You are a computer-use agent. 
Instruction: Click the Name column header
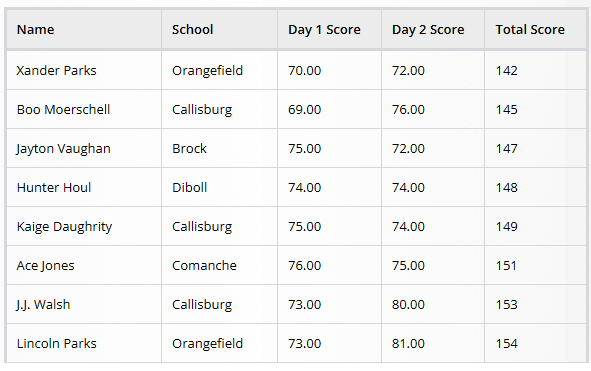point(84,29)
